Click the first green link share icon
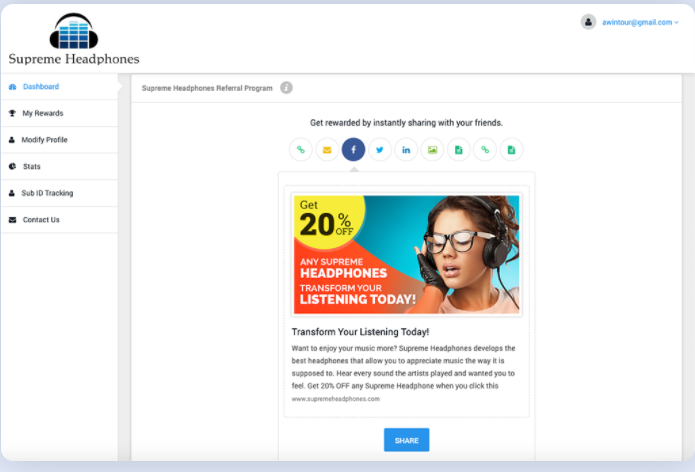The height and width of the screenshot is (472, 695). pos(301,150)
